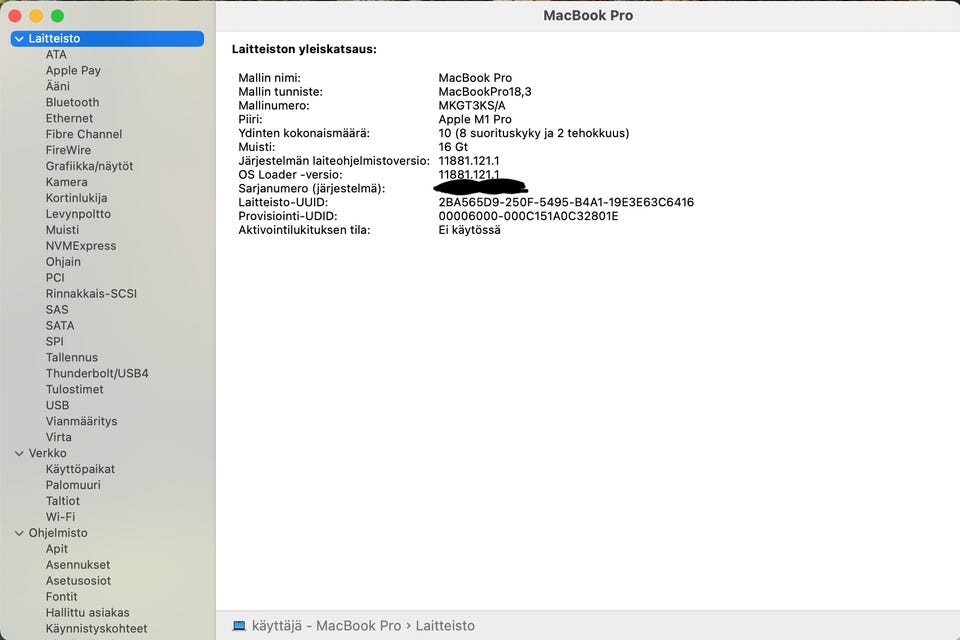This screenshot has width=960, height=640.
Task: Open Asetusosiot entry
Action: click(78, 581)
